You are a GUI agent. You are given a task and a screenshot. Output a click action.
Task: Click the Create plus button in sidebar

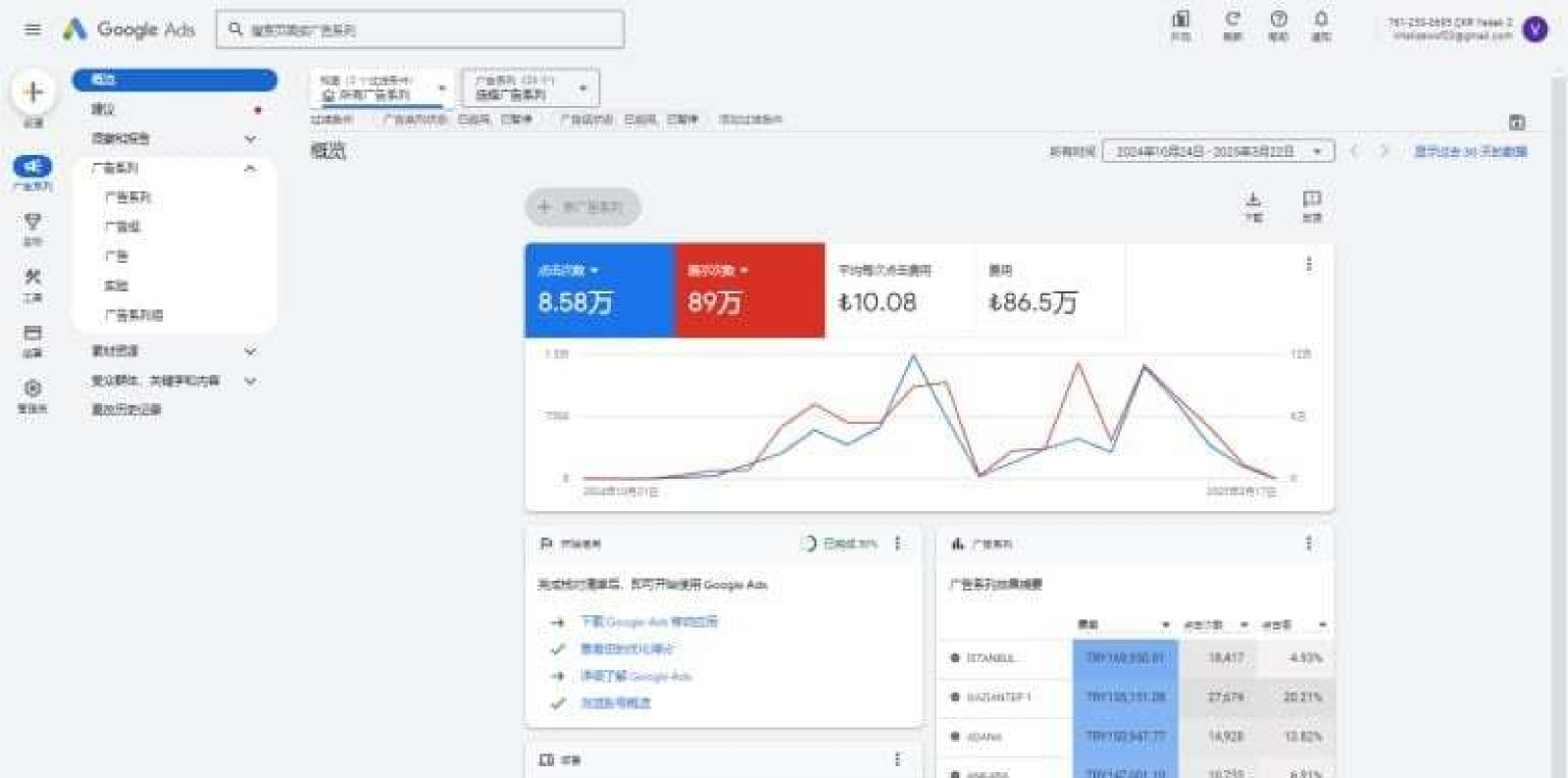tap(33, 93)
